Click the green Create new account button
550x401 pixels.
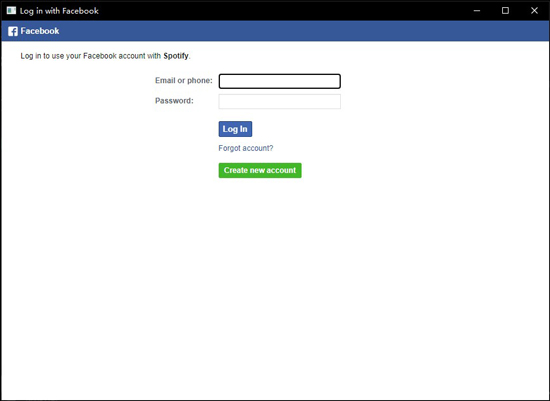tap(260, 170)
